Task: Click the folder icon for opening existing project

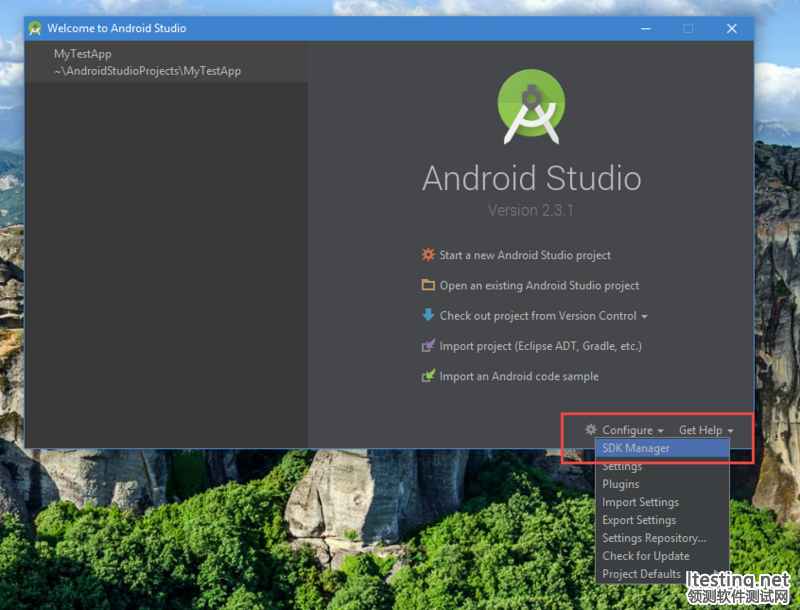Action: click(x=428, y=285)
